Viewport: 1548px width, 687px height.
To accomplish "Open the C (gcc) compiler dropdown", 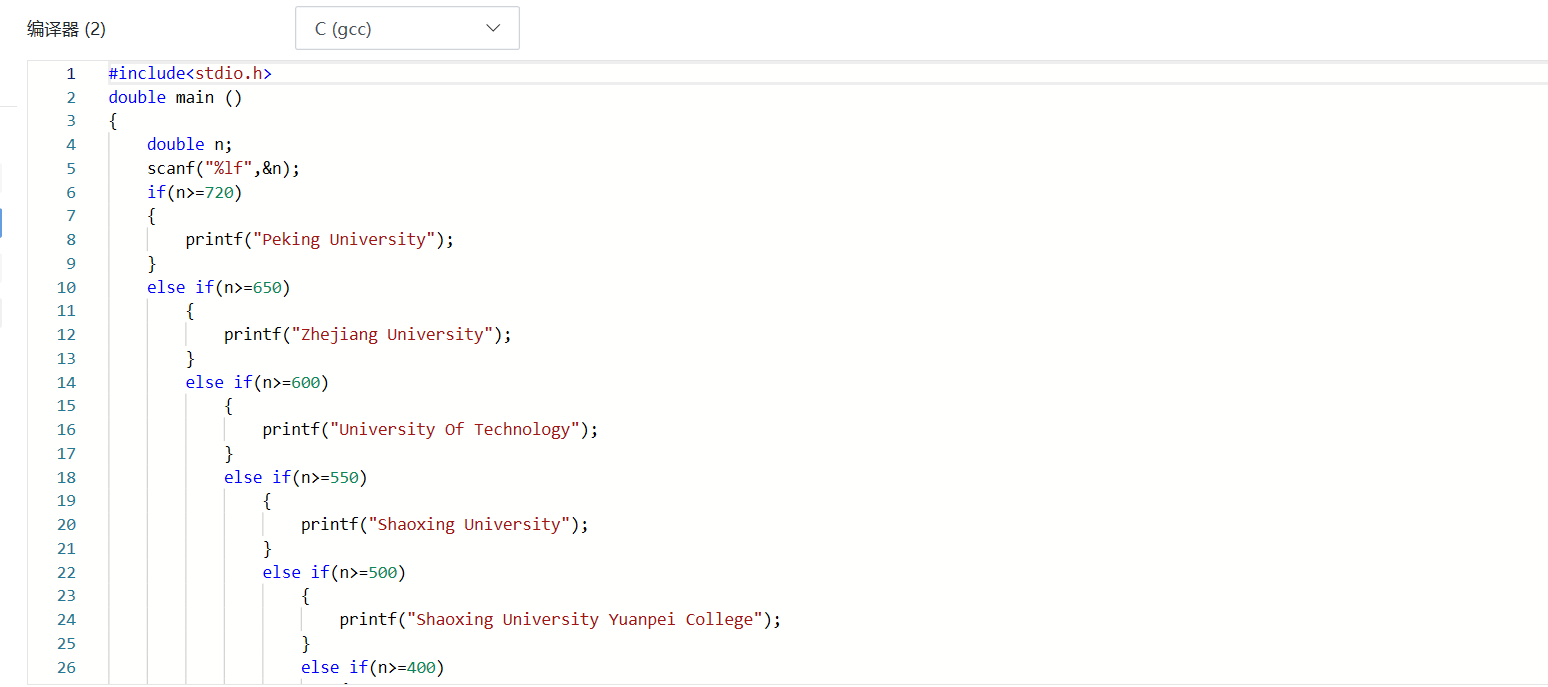I will (407, 28).
